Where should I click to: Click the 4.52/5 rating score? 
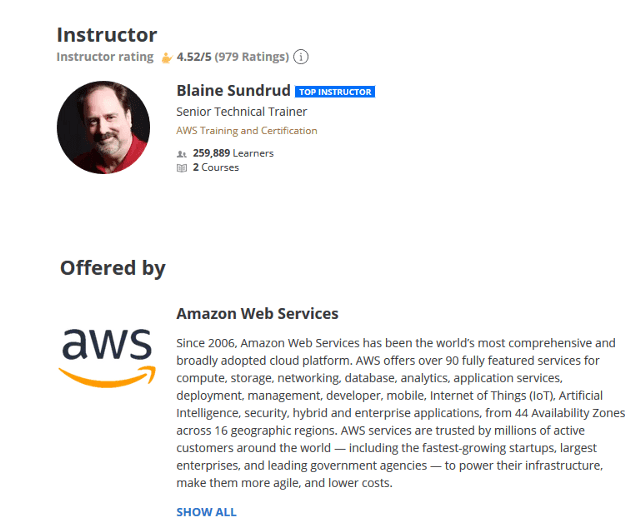click(x=194, y=57)
